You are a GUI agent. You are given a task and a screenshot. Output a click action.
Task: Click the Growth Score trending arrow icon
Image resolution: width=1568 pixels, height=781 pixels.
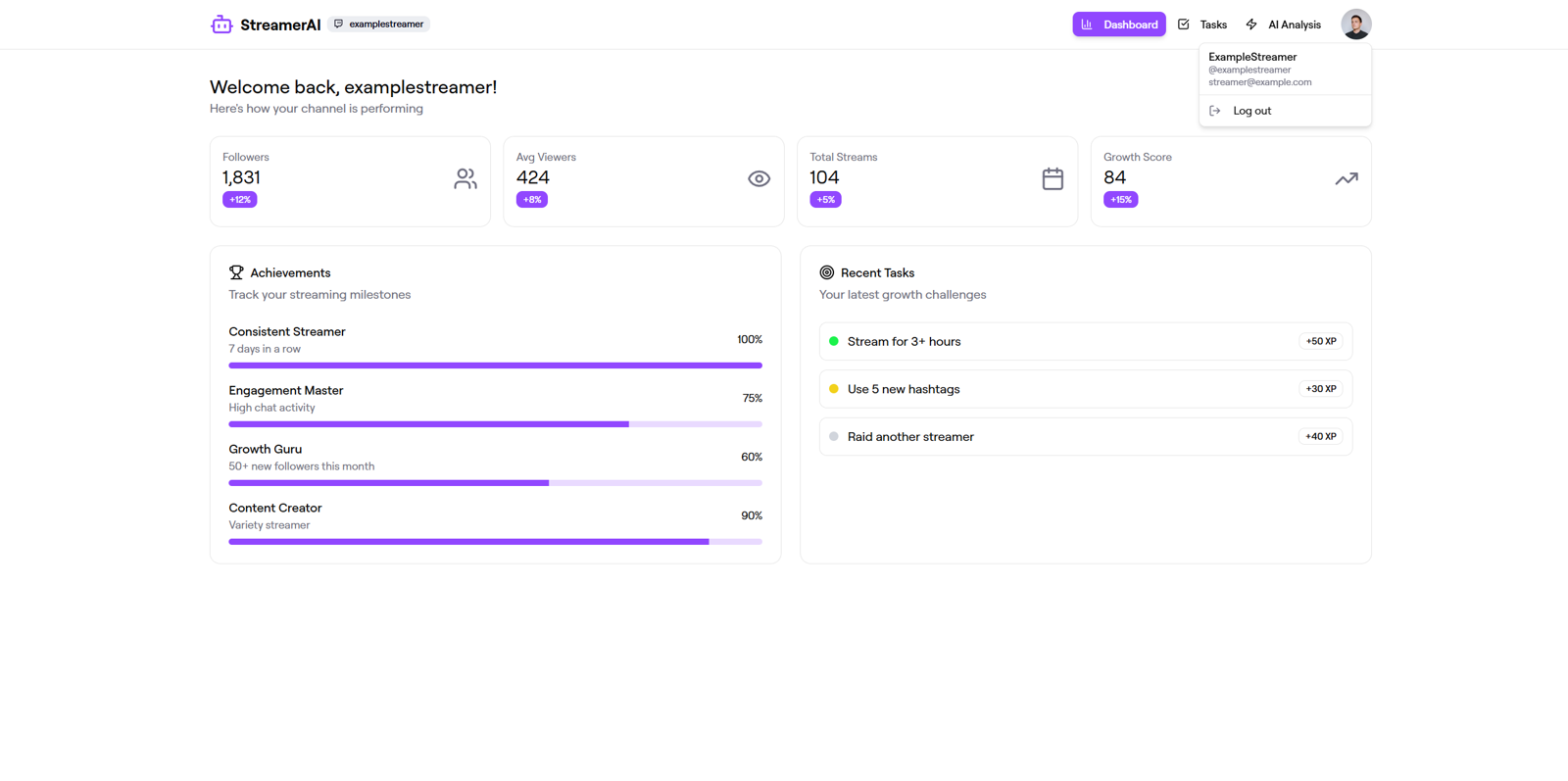[1347, 178]
